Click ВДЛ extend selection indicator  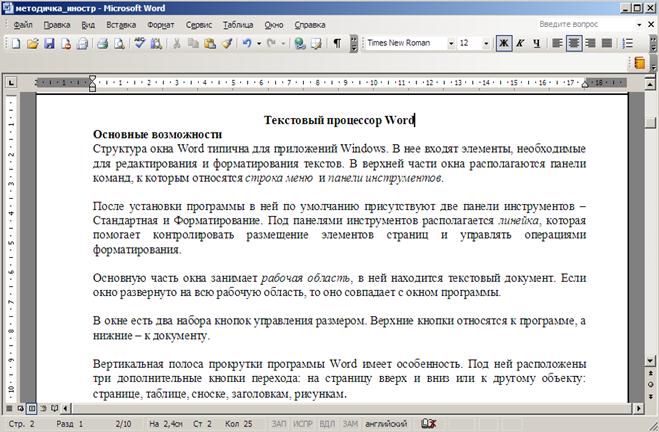point(327,424)
